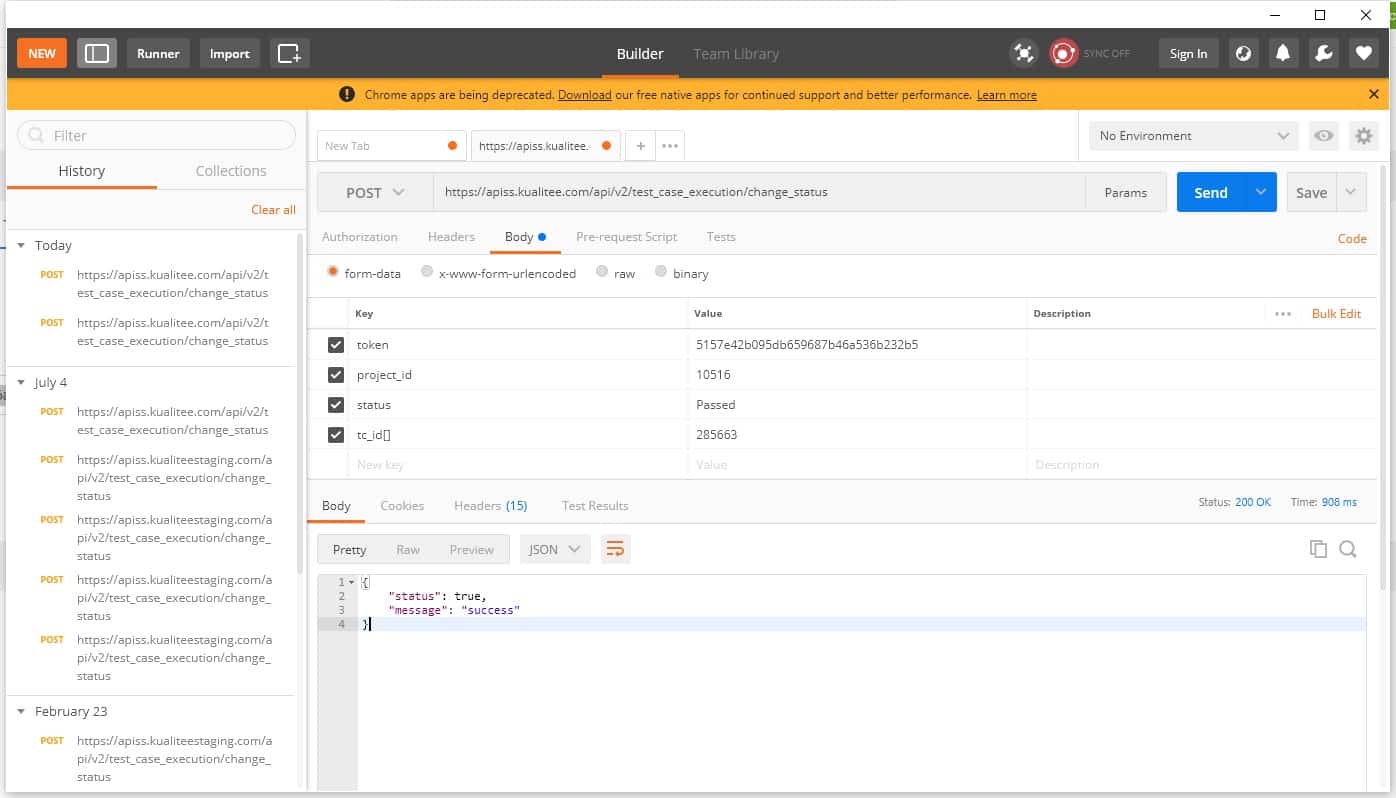
Task: Switch response view to Preview
Action: click(x=471, y=549)
